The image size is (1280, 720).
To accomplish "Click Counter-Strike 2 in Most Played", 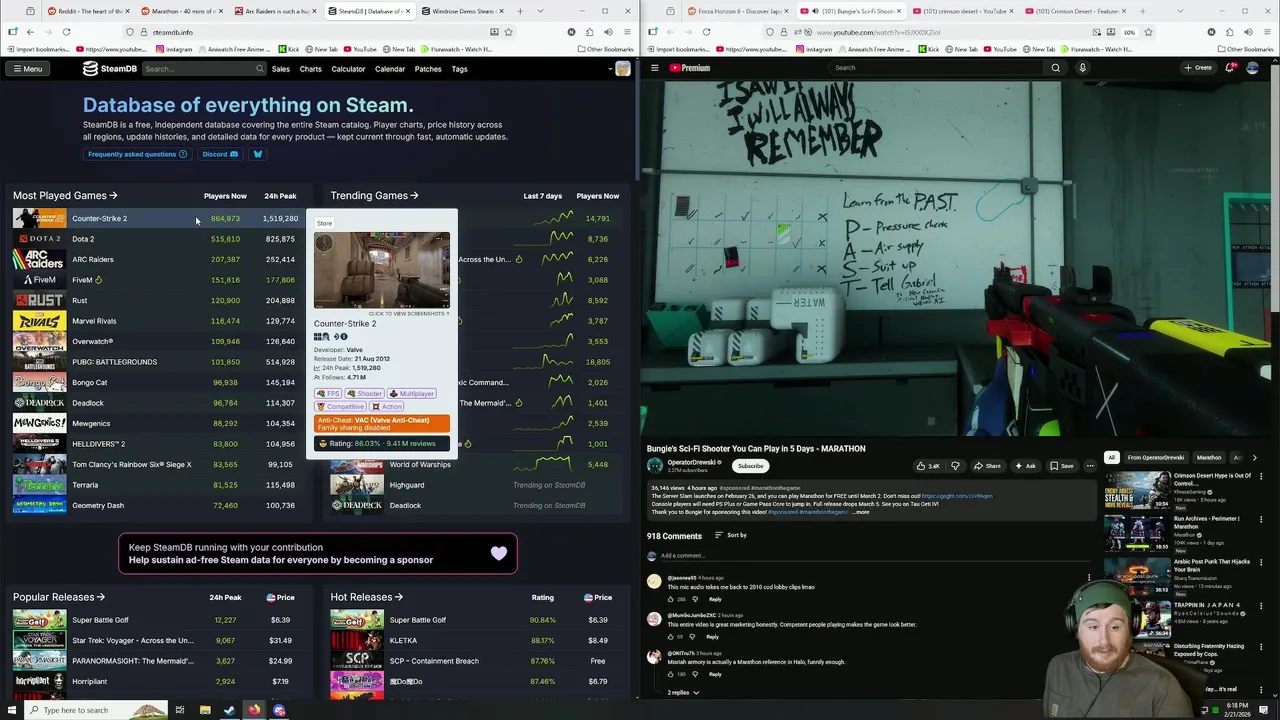I will (99, 218).
